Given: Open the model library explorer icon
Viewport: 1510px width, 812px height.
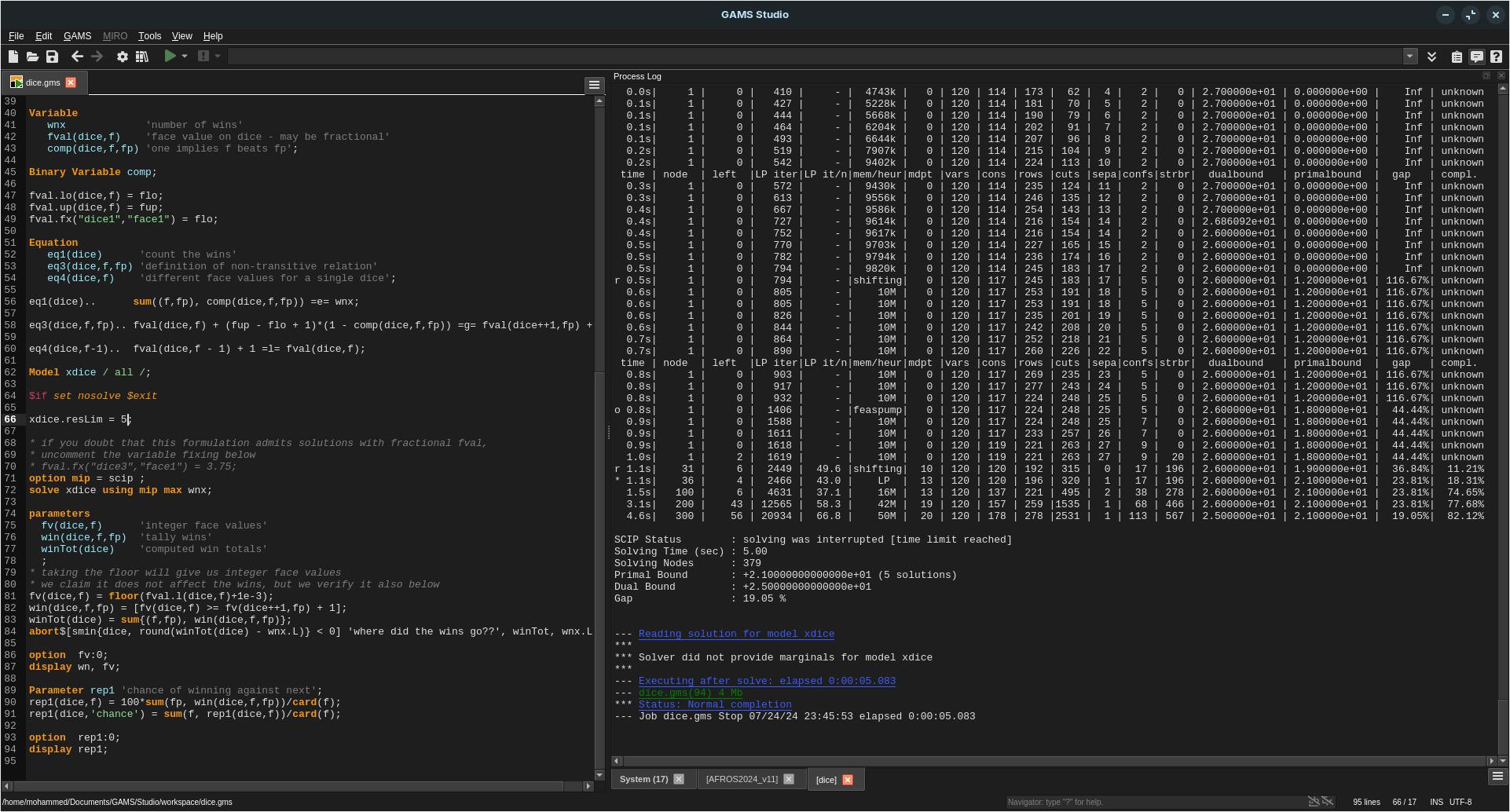Looking at the screenshot, I should (142, 57).
